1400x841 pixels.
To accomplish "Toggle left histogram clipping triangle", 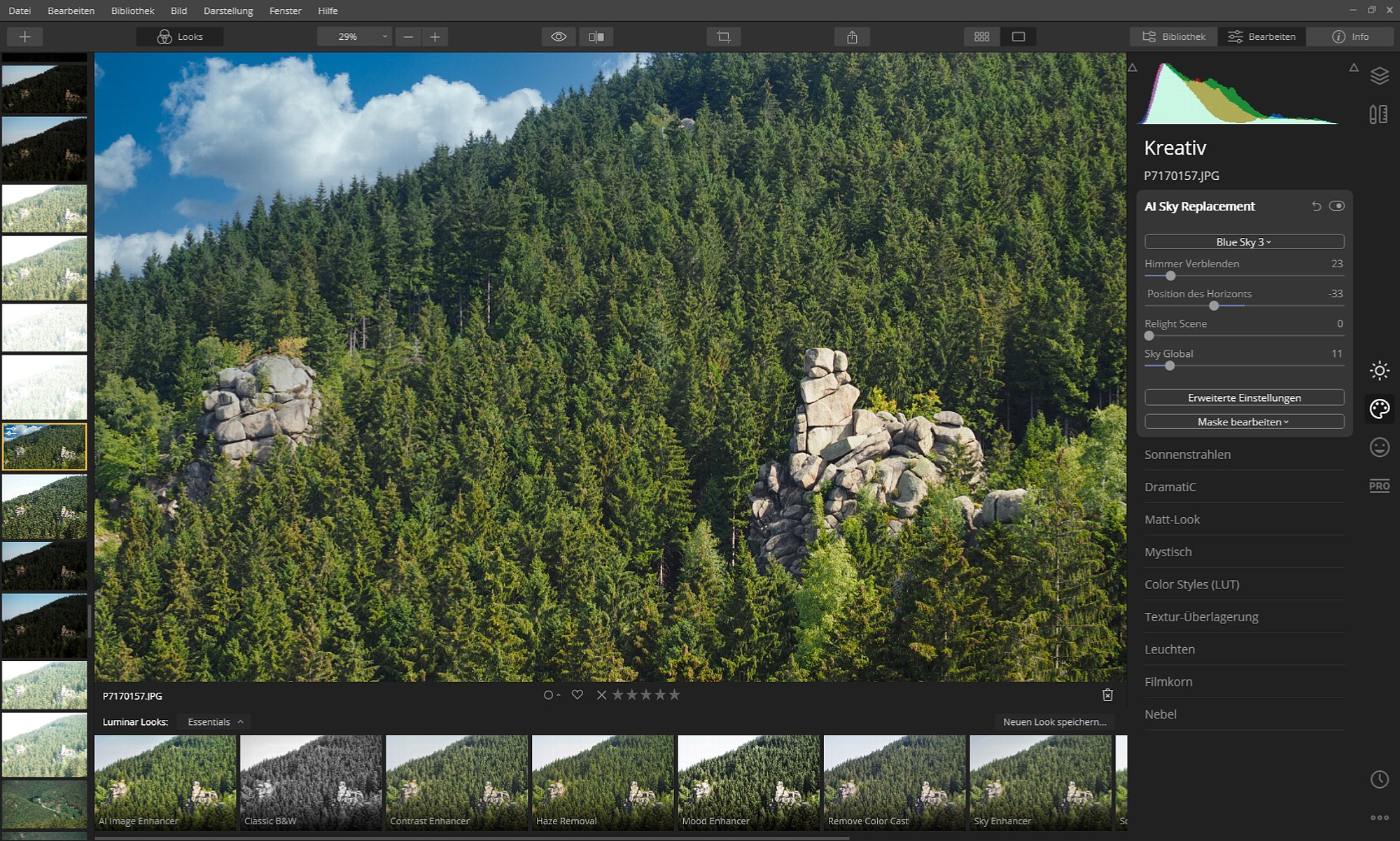I will tap(1133, 68).
